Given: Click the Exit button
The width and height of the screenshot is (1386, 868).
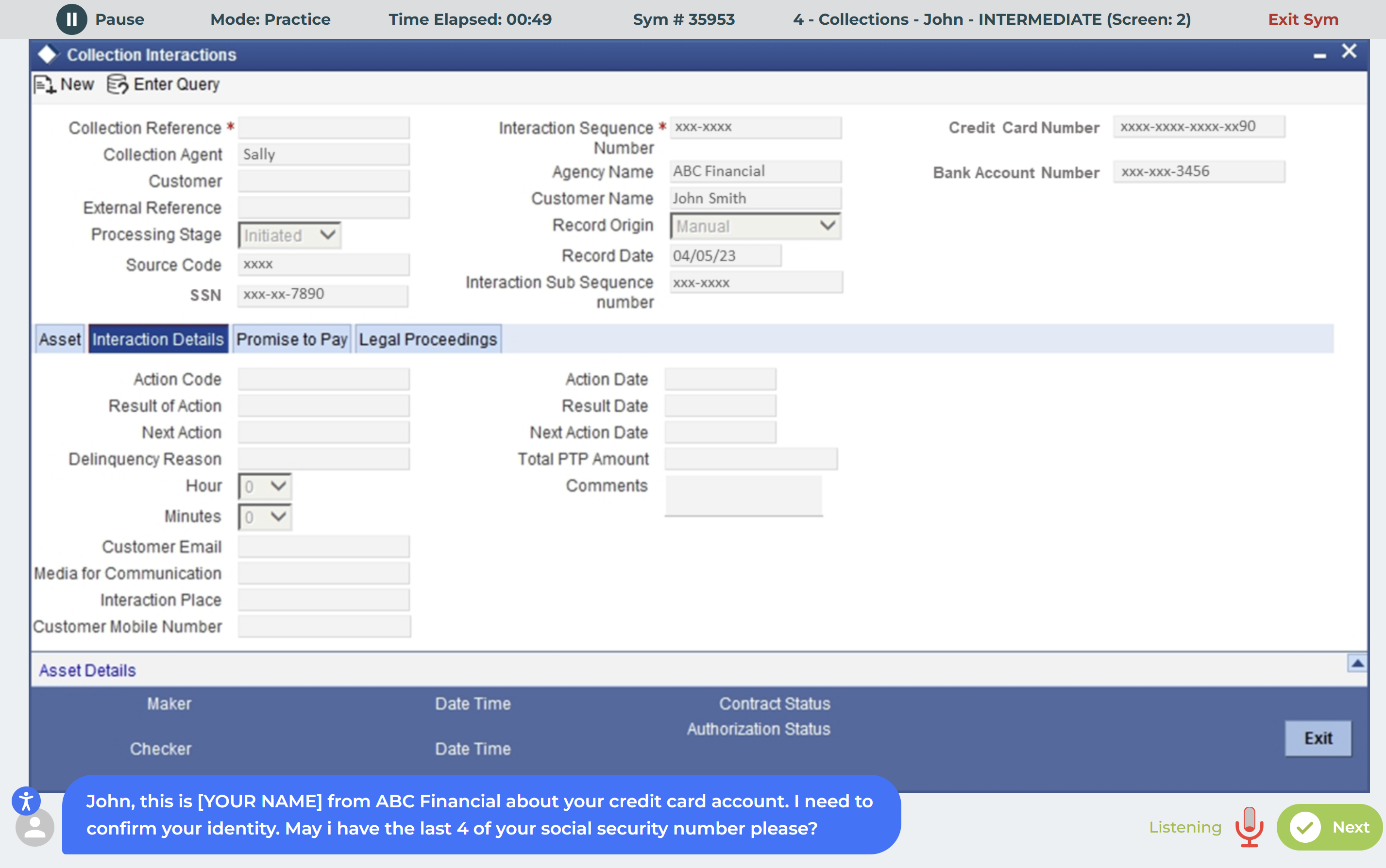Looking at the screenshot, I should pos(1318,738).
